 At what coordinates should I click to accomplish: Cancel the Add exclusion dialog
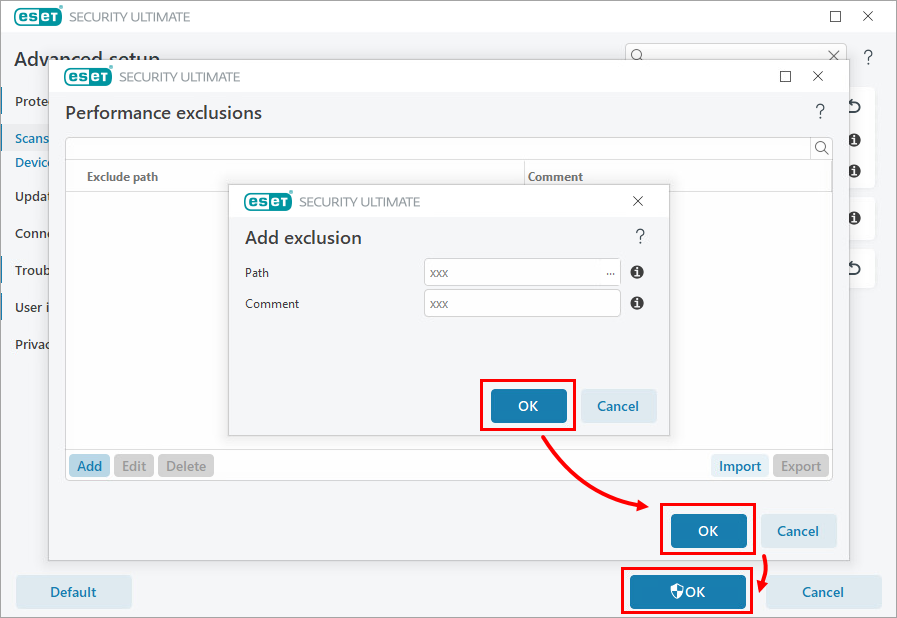(618, 406)
